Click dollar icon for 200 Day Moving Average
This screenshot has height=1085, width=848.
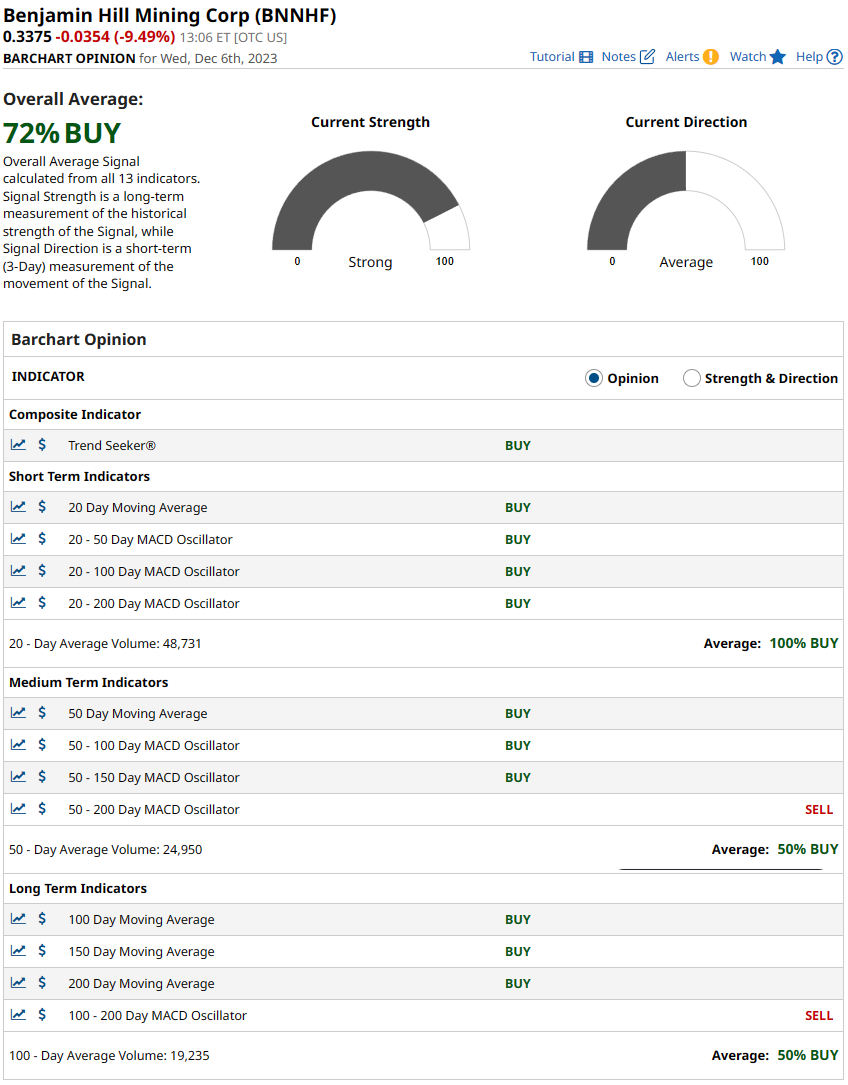point(42,983)
